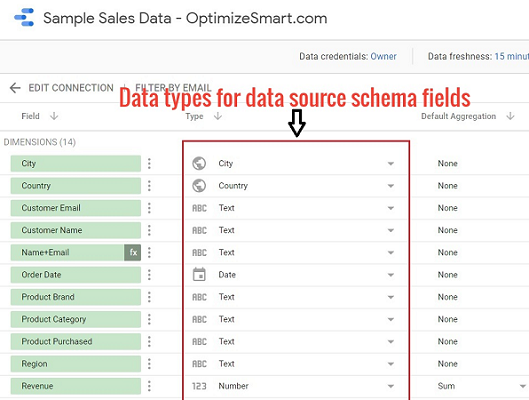Viewport: 529px width, 400px height.
Task: Open three-dot menu for Order Date field
Action: (x=149, y=275)
